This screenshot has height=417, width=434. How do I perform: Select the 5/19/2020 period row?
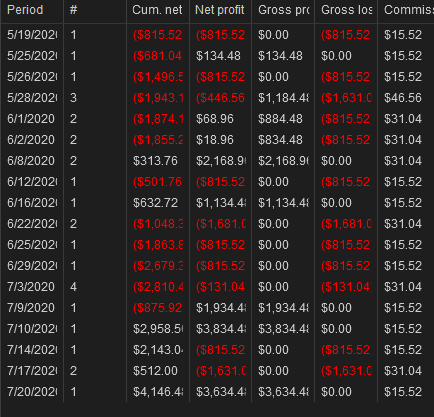(x=217, y=35)
